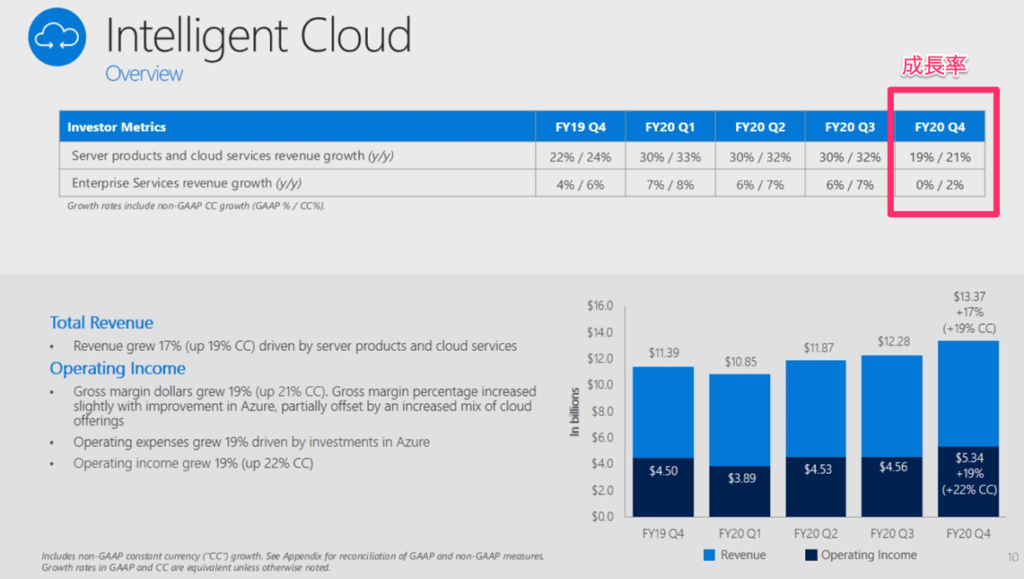Viewport: 1024px width, 579px height.
Task: Click the "$0.0" y-axis tick label
Action: 603,516
